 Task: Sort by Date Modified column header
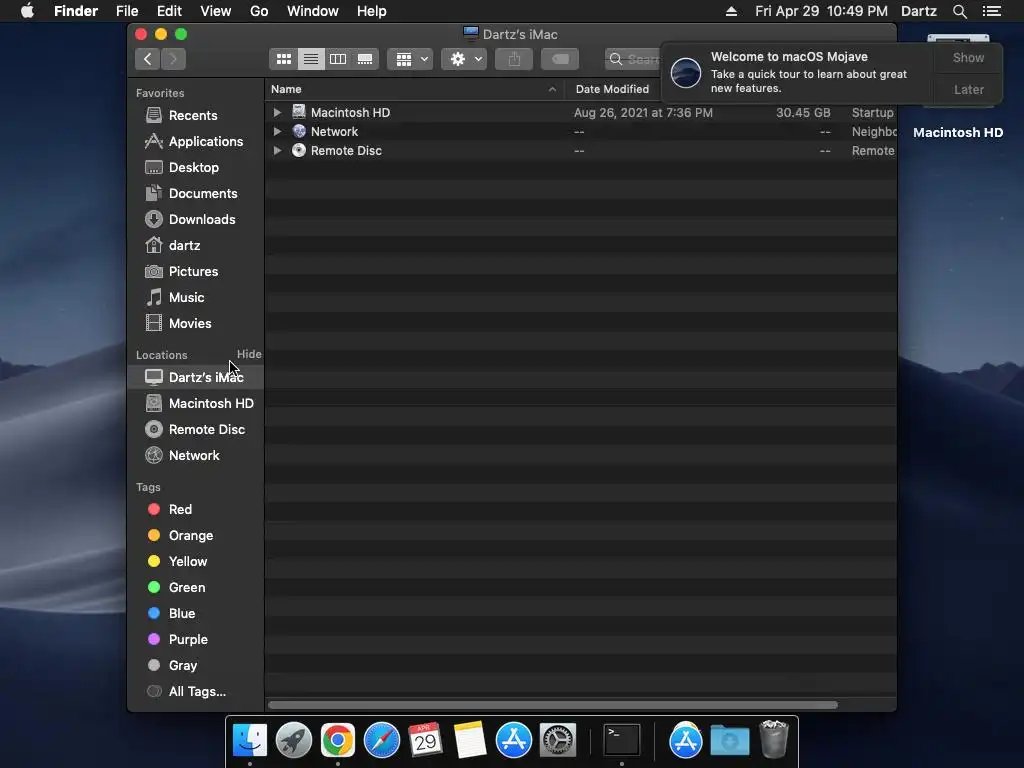coord(612,89)
